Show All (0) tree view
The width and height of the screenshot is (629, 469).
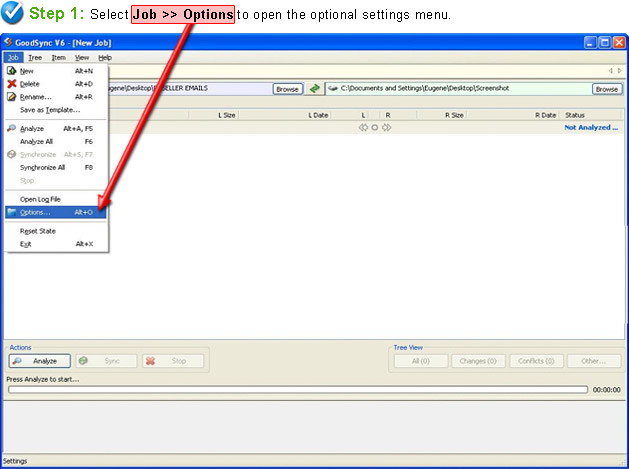421,361
